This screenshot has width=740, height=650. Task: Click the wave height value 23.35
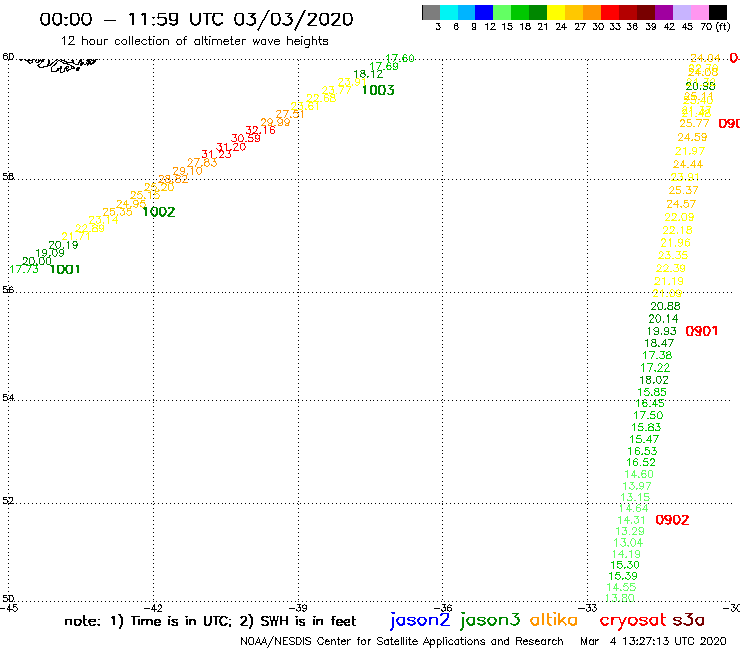coord(673,255)
